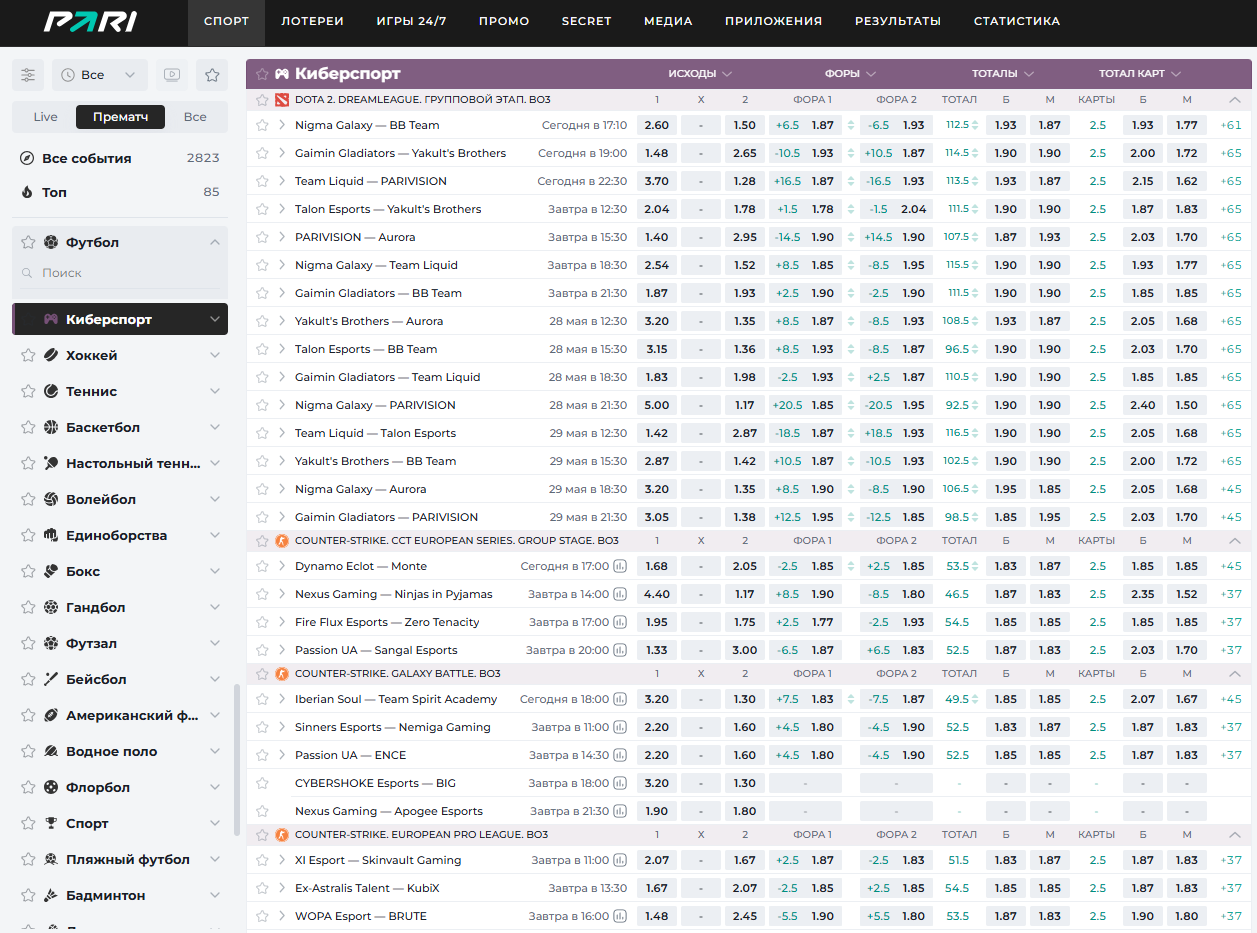Open the ИСХОДЫ column dropdown
This screenshot has width=1257, height=933.
700,74
